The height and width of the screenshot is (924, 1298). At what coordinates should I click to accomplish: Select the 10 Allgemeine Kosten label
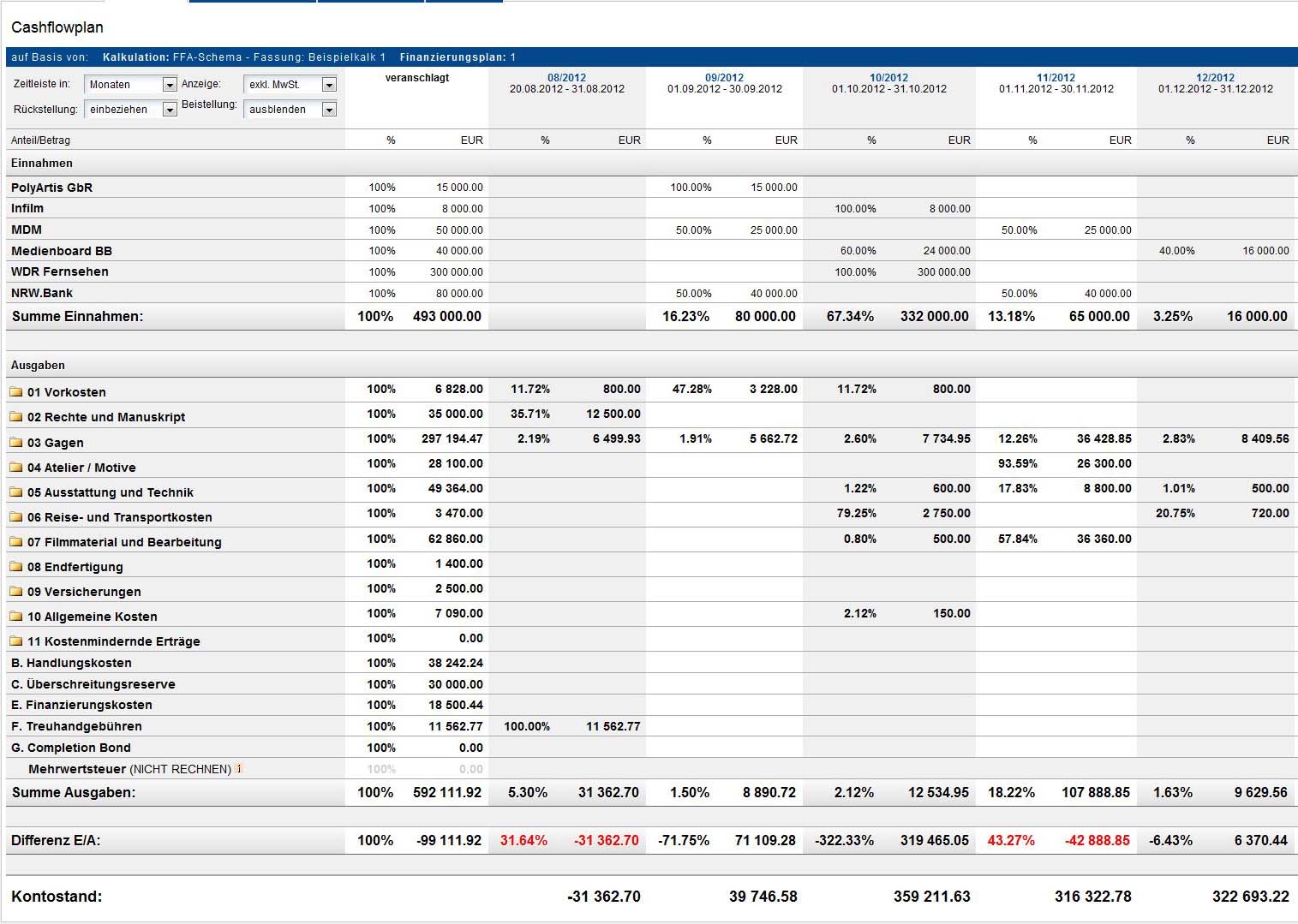93,617
